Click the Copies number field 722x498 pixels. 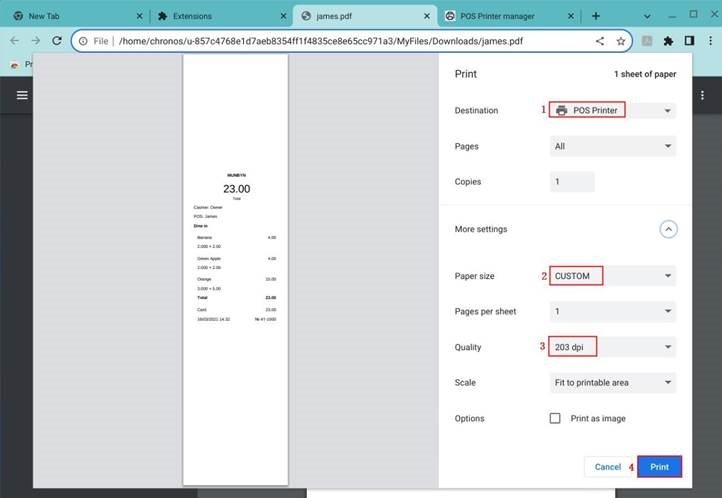(x=572, y=182)
